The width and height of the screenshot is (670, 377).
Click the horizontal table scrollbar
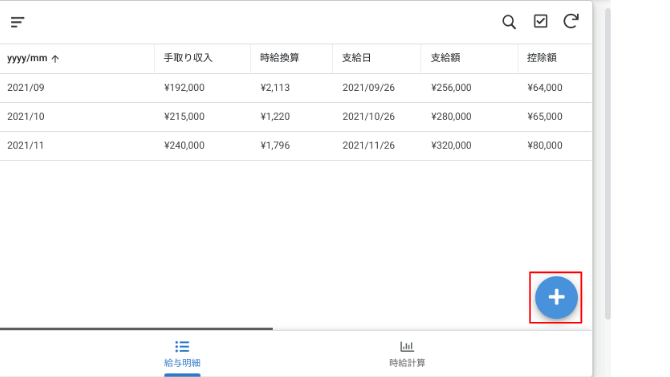[136, 329]
